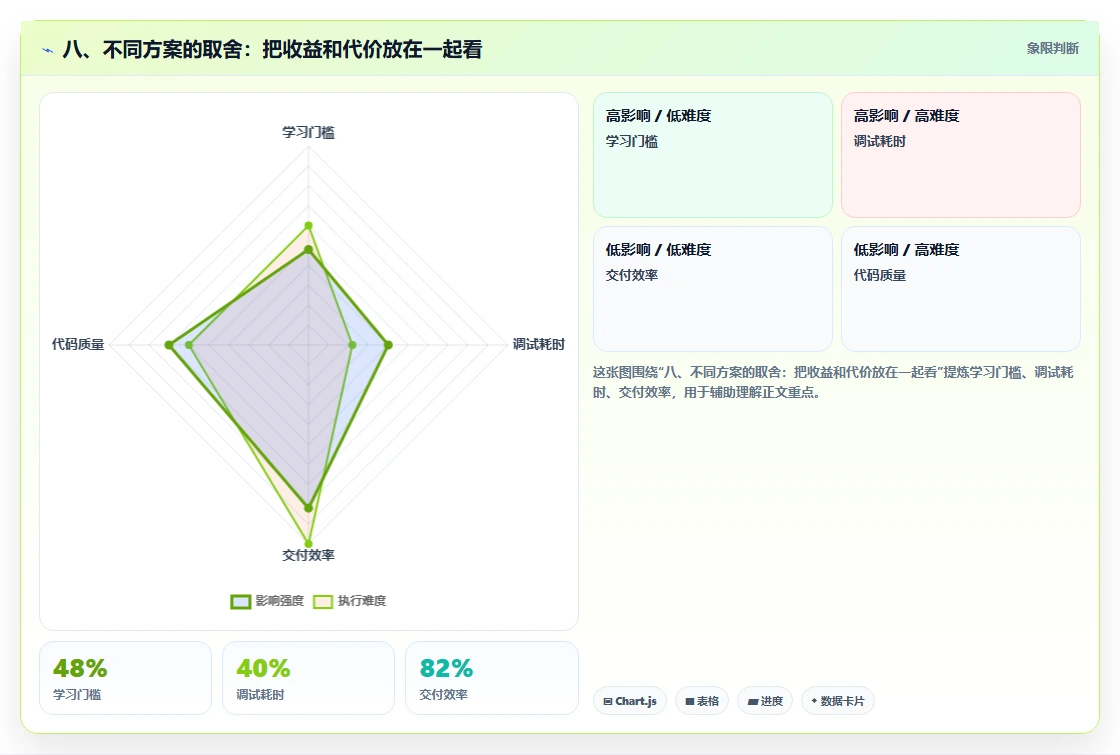Screen dimensions: 1120x755
Task: Click the section title 八、不同方案的取舍
Action: pyautogui.click(x=272, y=49)
